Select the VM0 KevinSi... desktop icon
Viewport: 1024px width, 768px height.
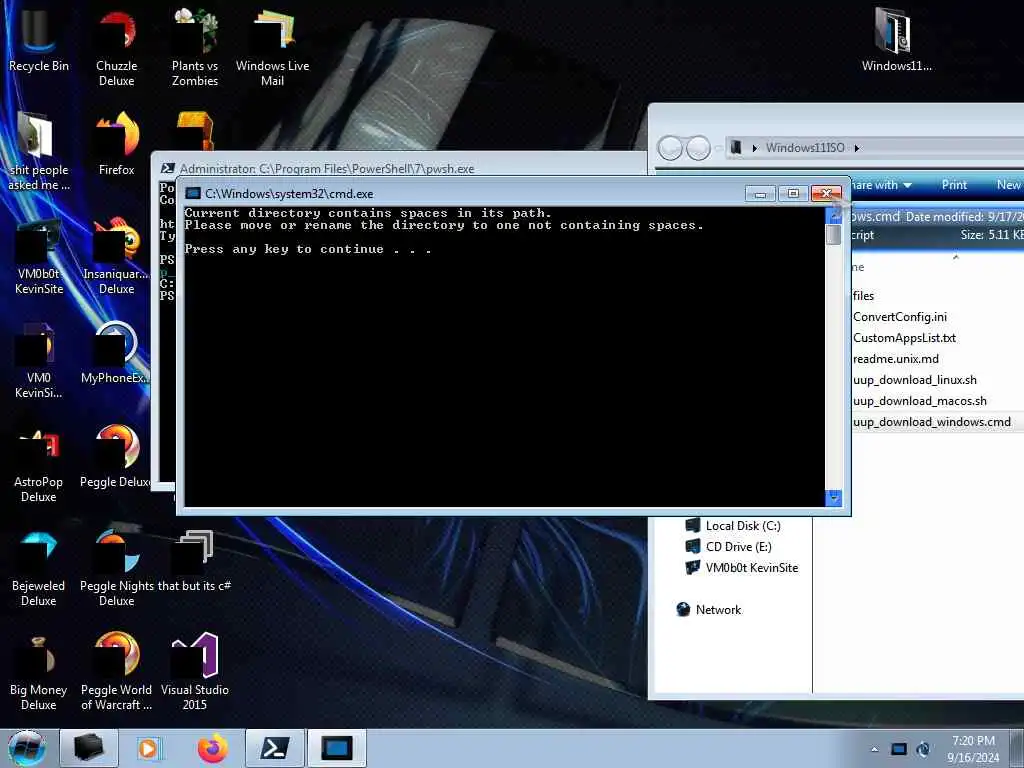coord(39,360)
